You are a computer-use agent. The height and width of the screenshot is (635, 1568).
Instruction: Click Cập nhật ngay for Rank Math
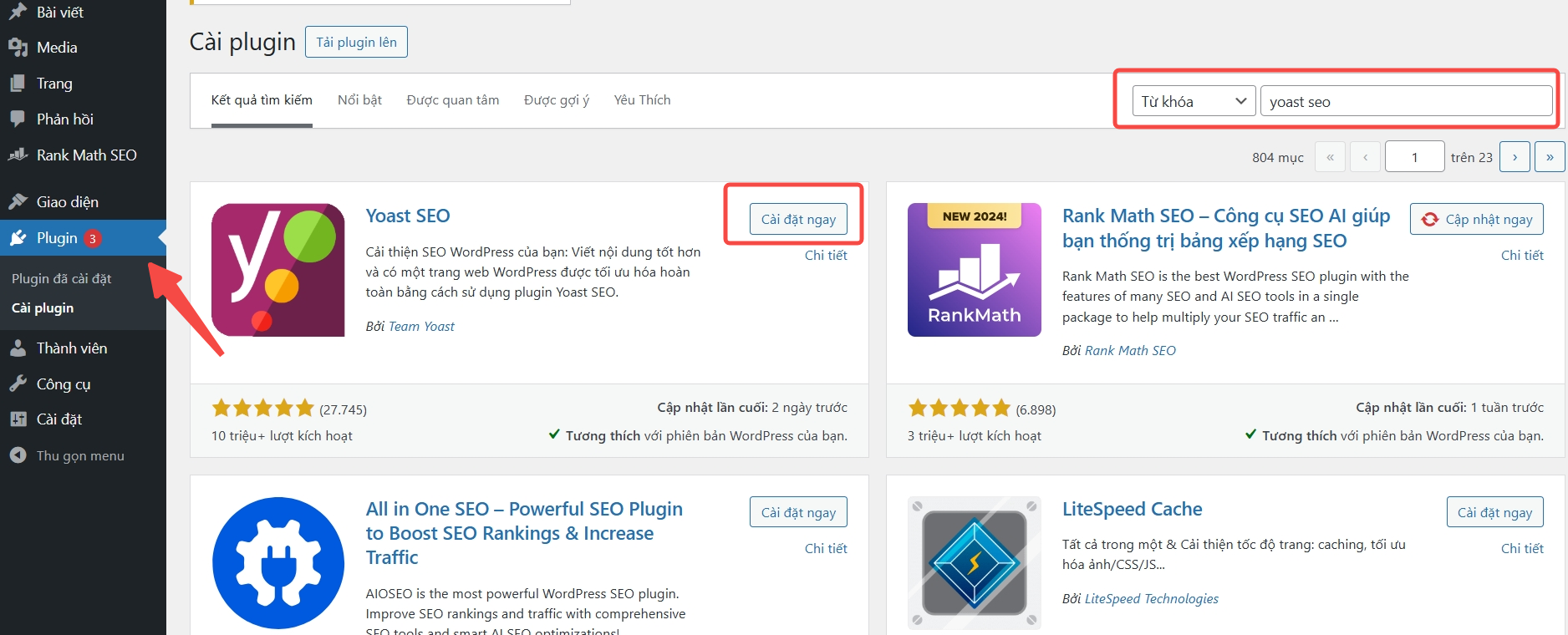pyautogui.click(x=1477, y=219)
